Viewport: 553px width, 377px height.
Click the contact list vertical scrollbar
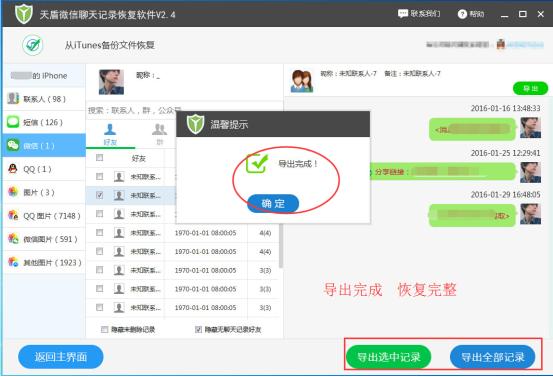tap(281, 246)
